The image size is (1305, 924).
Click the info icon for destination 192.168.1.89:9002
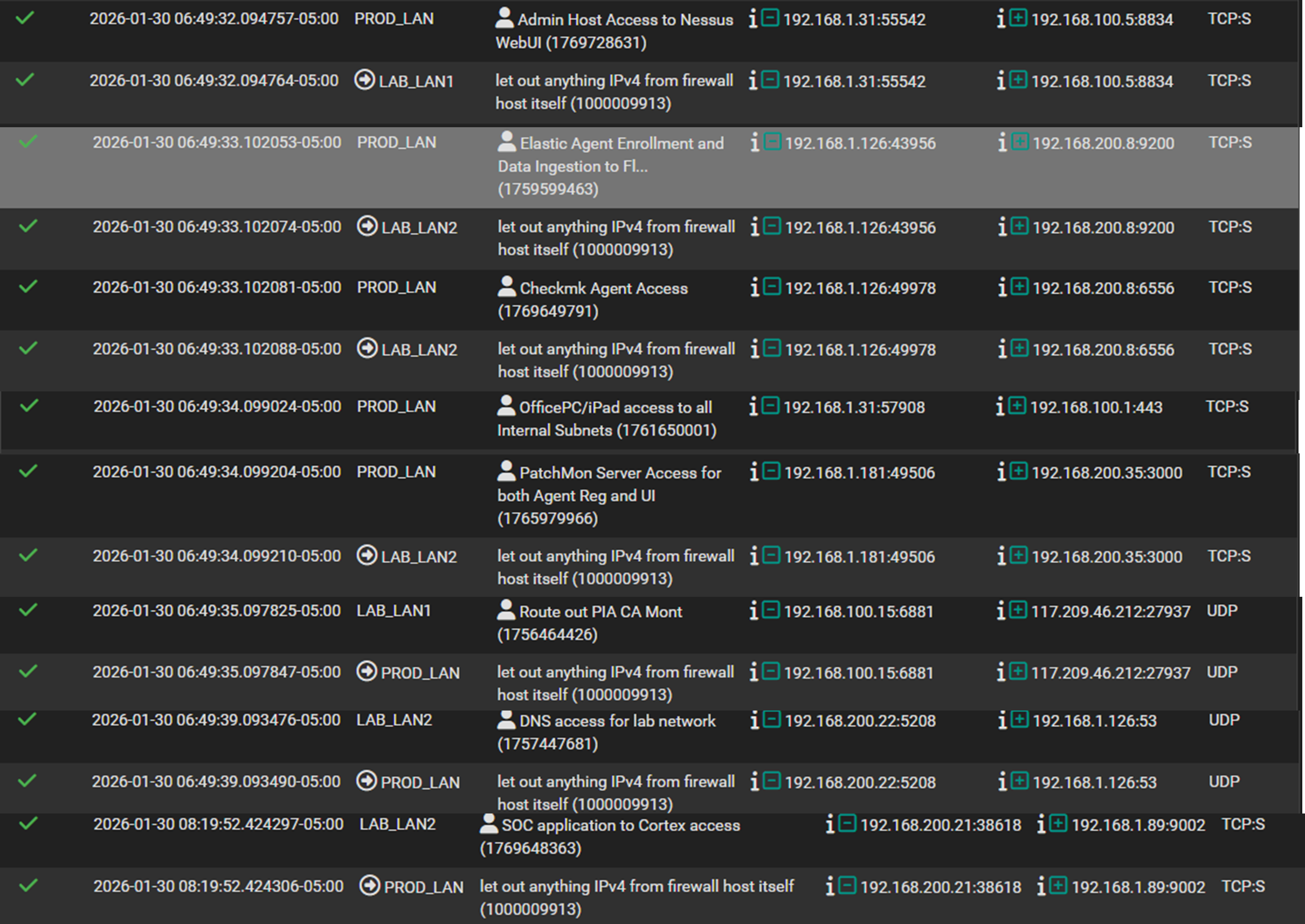[1041, 825]
